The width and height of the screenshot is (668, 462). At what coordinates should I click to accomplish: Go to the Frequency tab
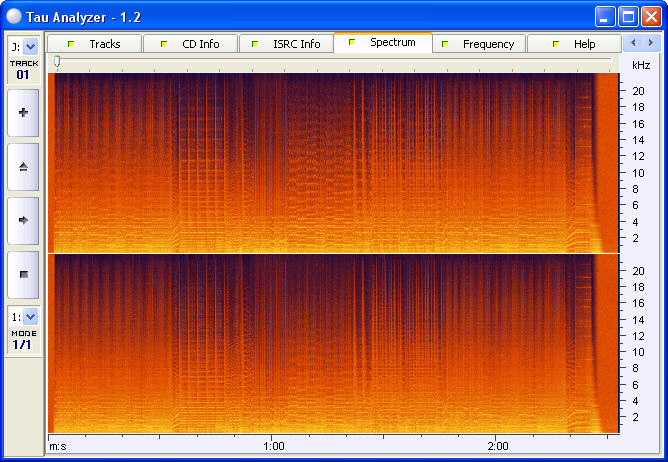pyautogui.click(x=479, y=44)
